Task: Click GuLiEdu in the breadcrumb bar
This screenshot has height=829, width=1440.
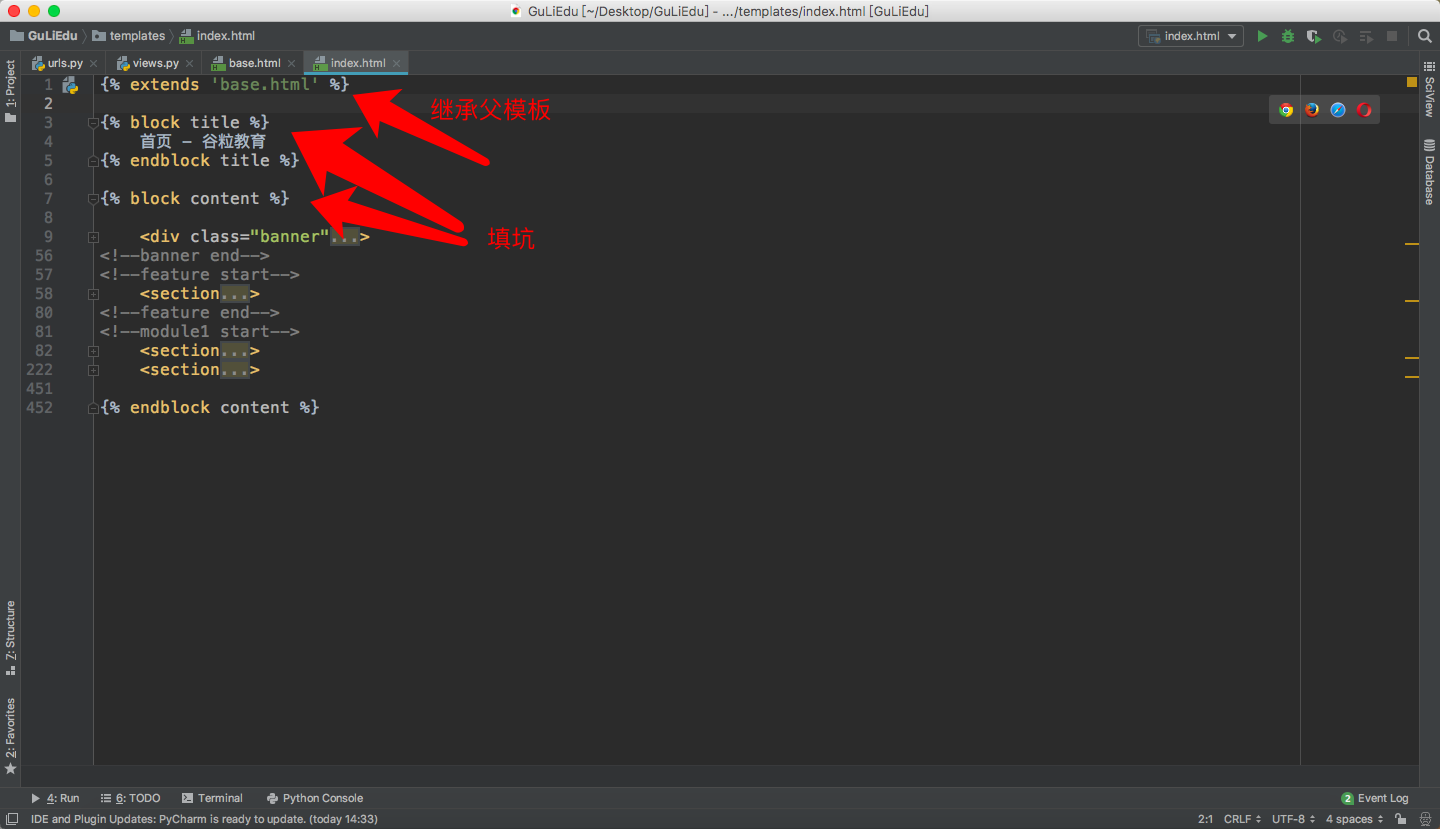Action: 44,36
